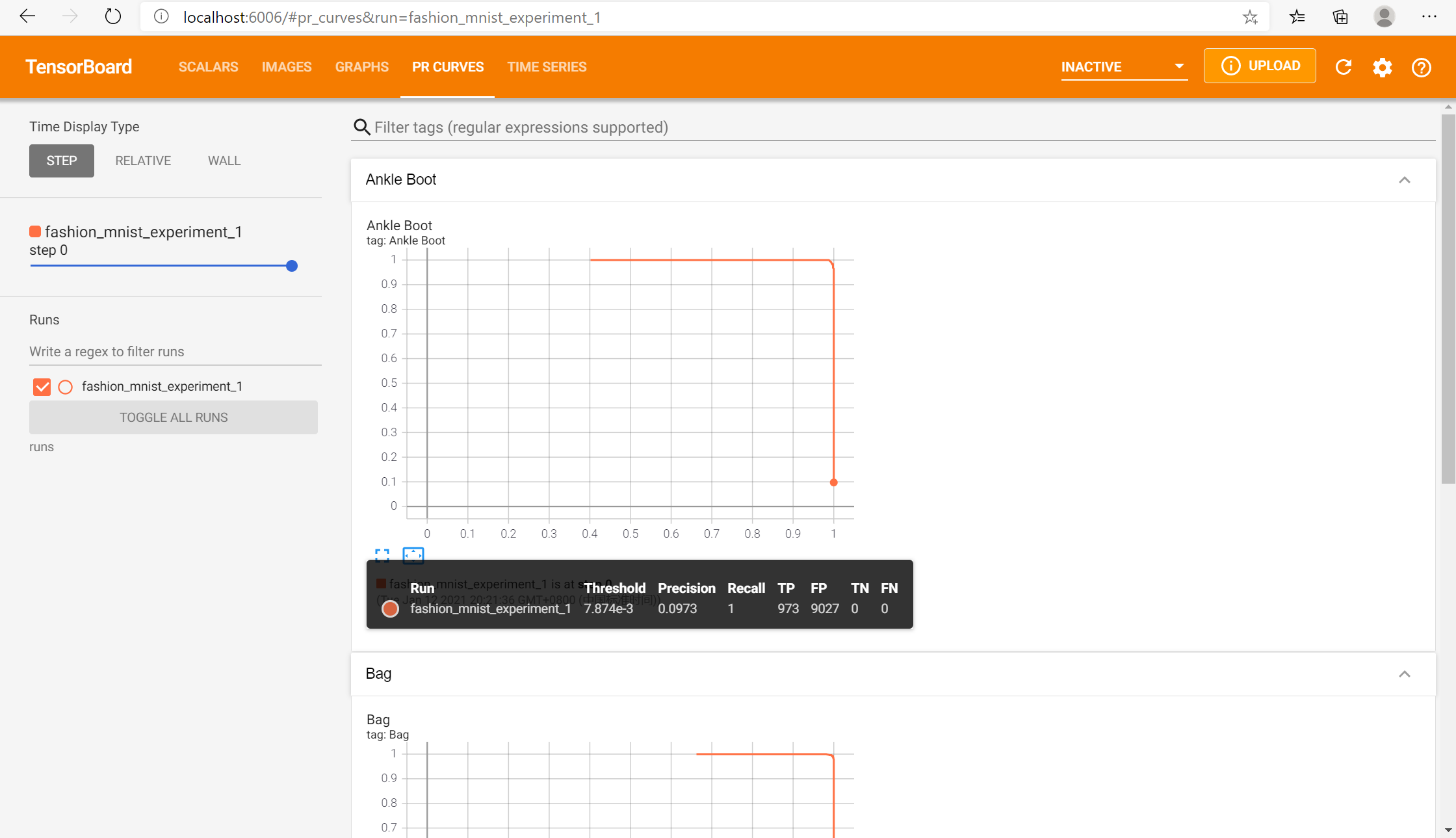The height and width of the screenshot is (838, 1456).
Task: Collapse the Bag section
Action: [1405, 674]
